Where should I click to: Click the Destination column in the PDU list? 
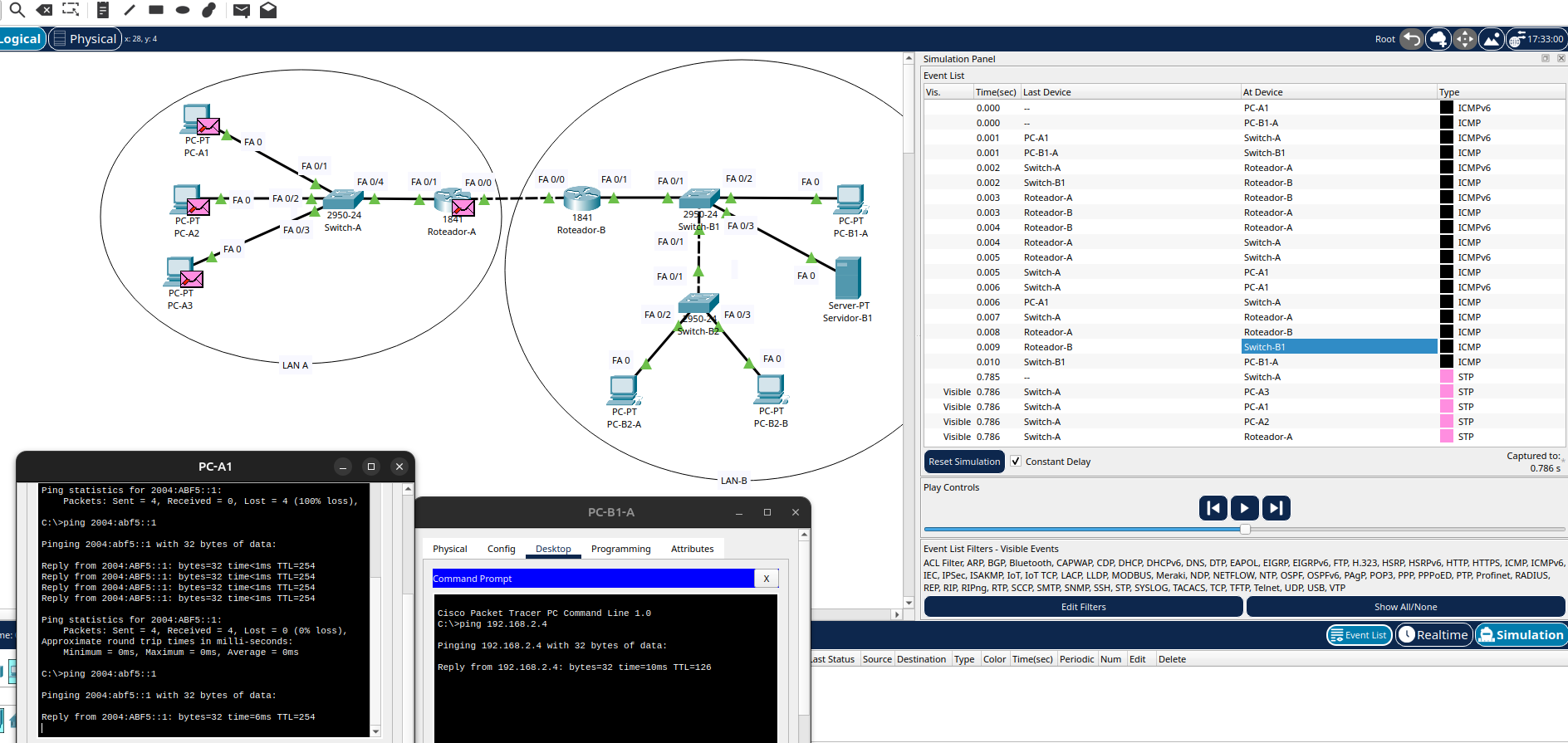coord(921,659)
